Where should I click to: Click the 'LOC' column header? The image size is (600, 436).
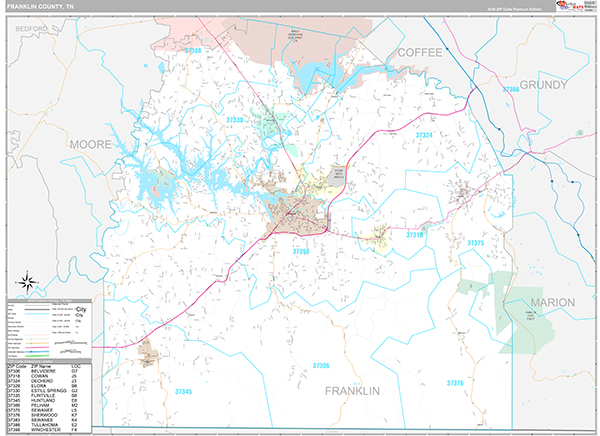pos(76,366)
